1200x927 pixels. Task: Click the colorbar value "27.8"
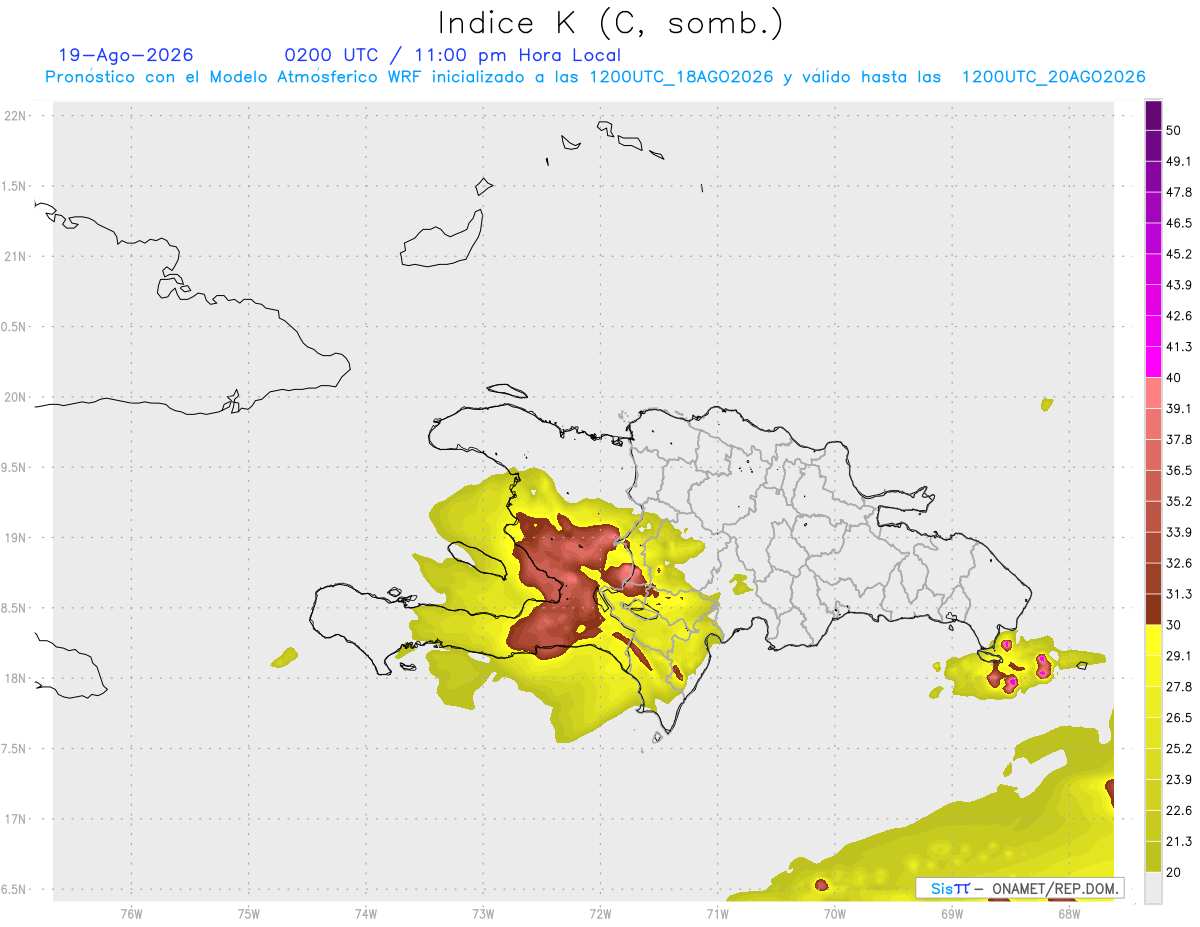click(1179, 687)
